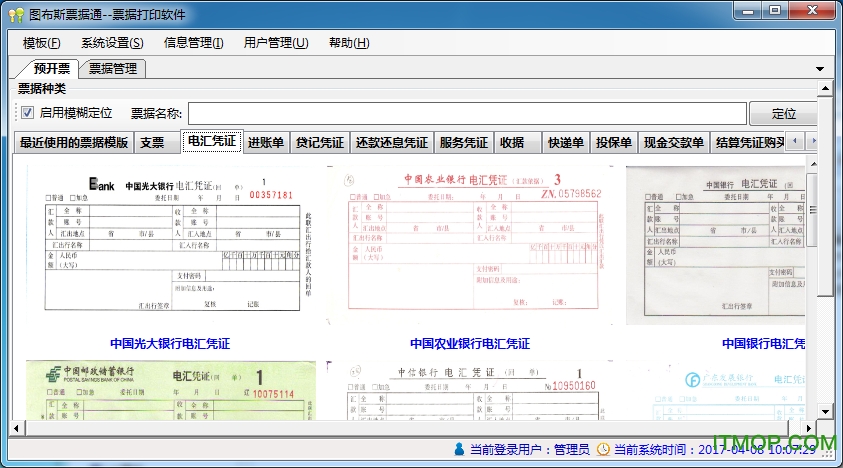Open the tab list dropdown arrow

click(820, 69)
